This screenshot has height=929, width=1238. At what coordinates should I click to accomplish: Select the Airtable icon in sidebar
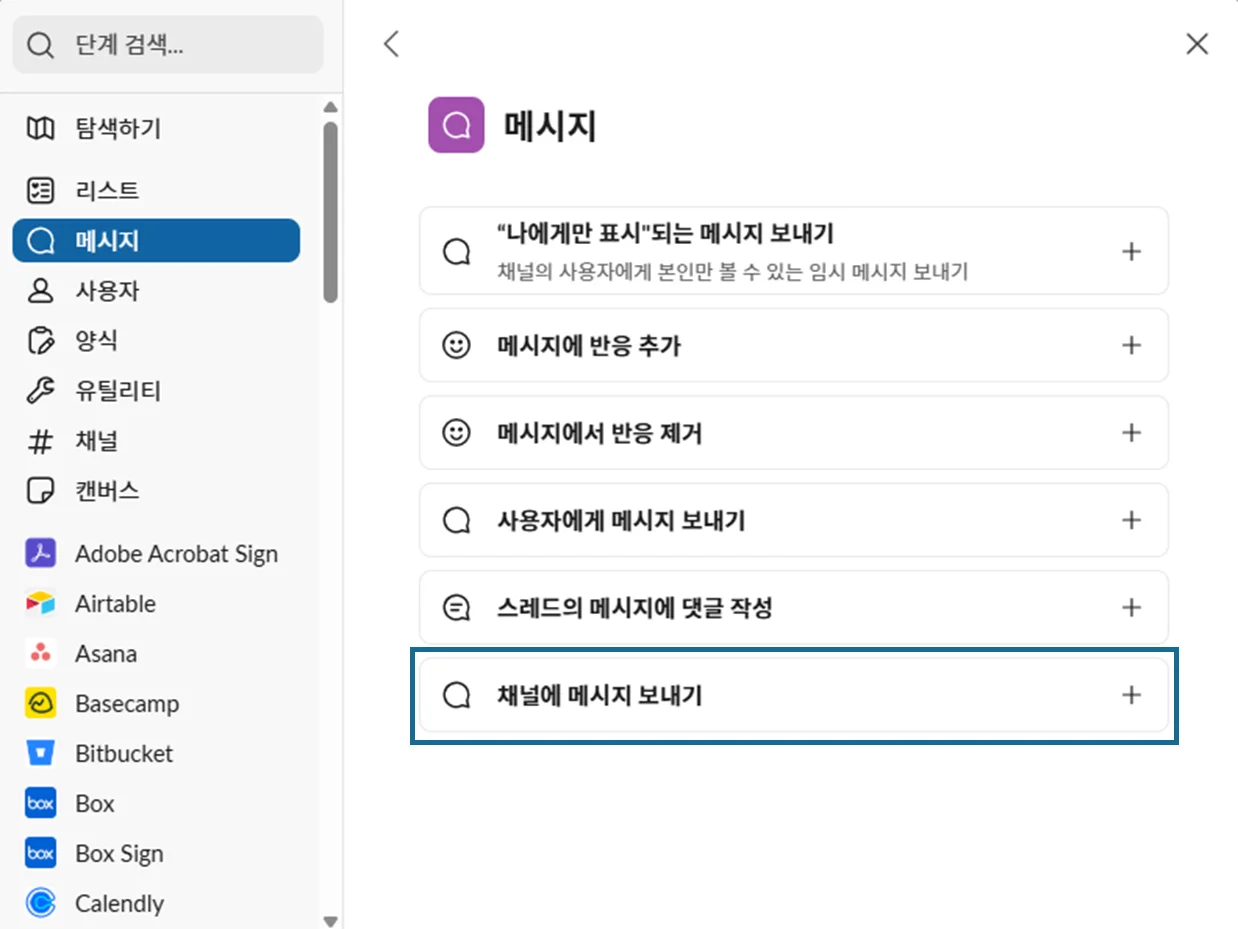[x=40, y=603]
